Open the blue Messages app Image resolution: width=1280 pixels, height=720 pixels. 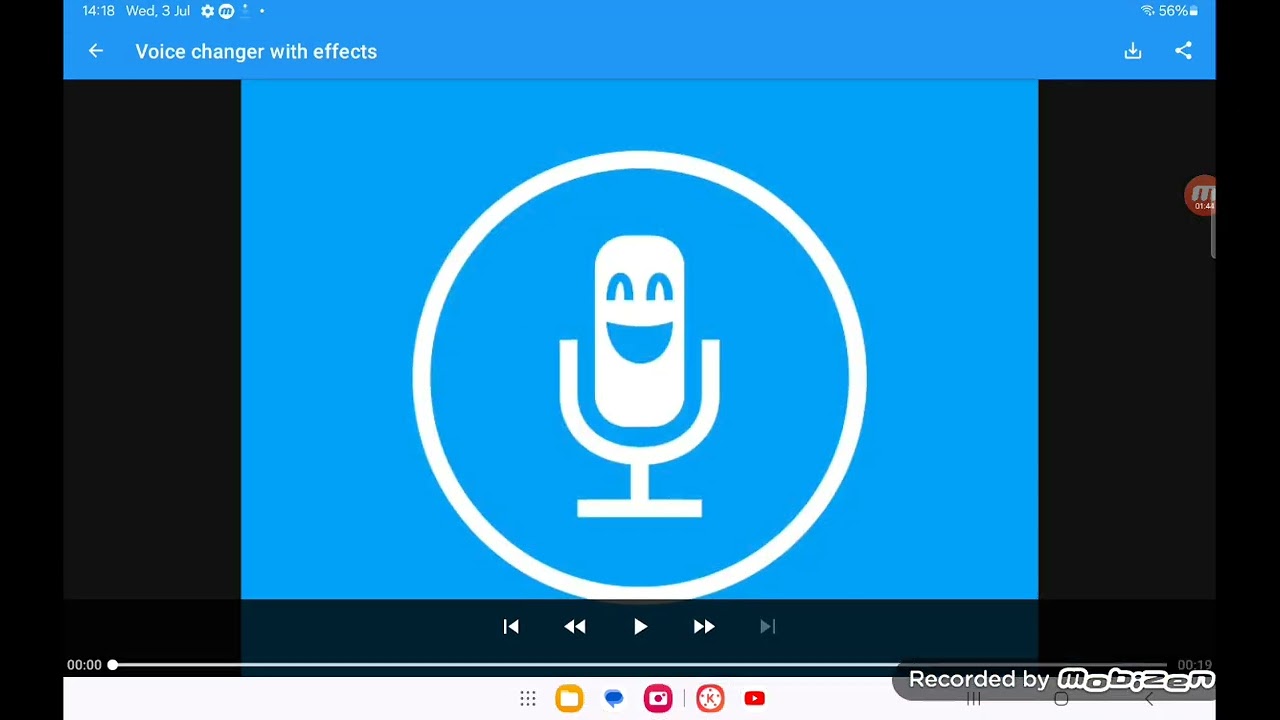[614, 699]
